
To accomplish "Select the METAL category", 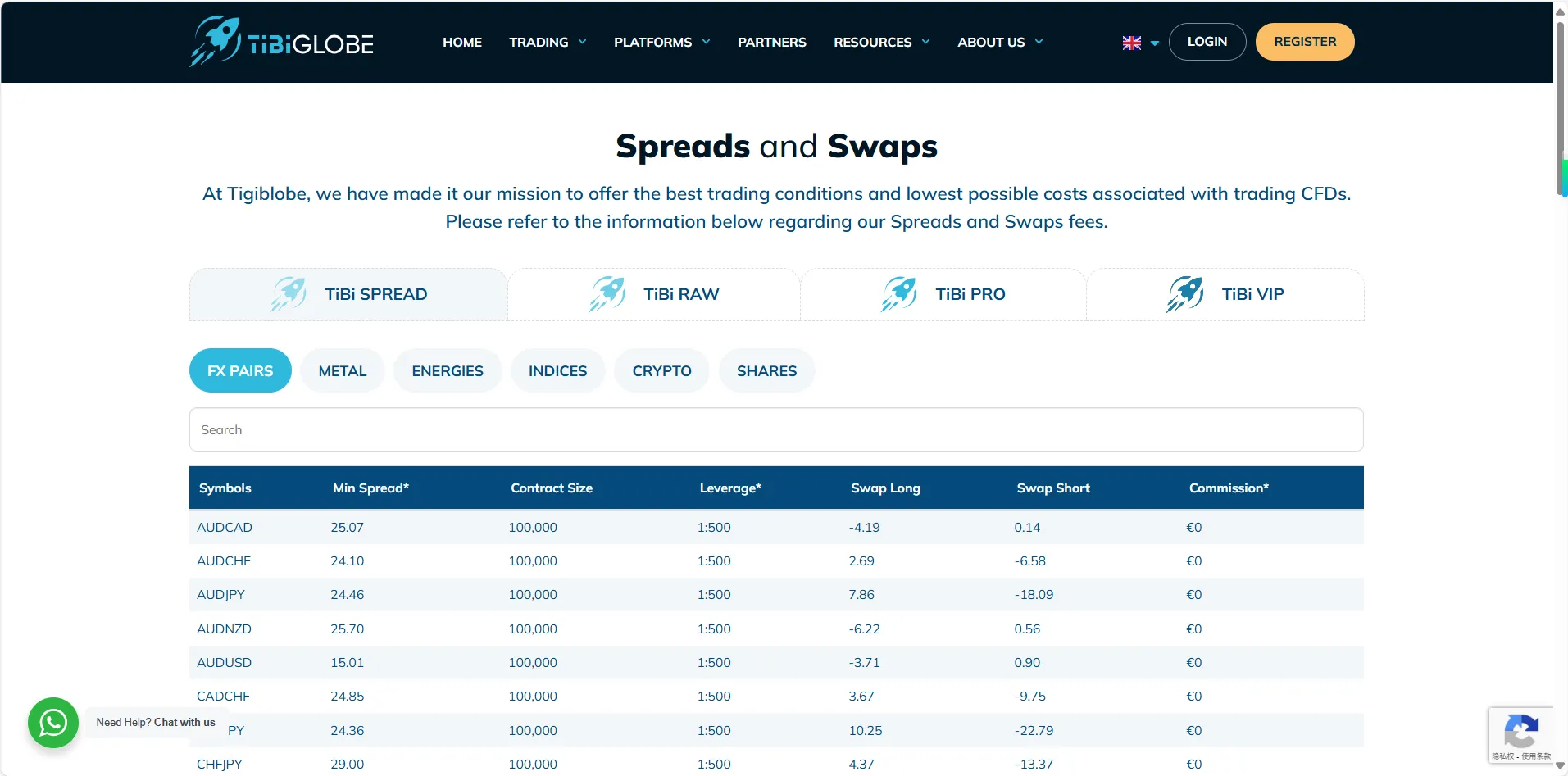I will tap(343, 370).
